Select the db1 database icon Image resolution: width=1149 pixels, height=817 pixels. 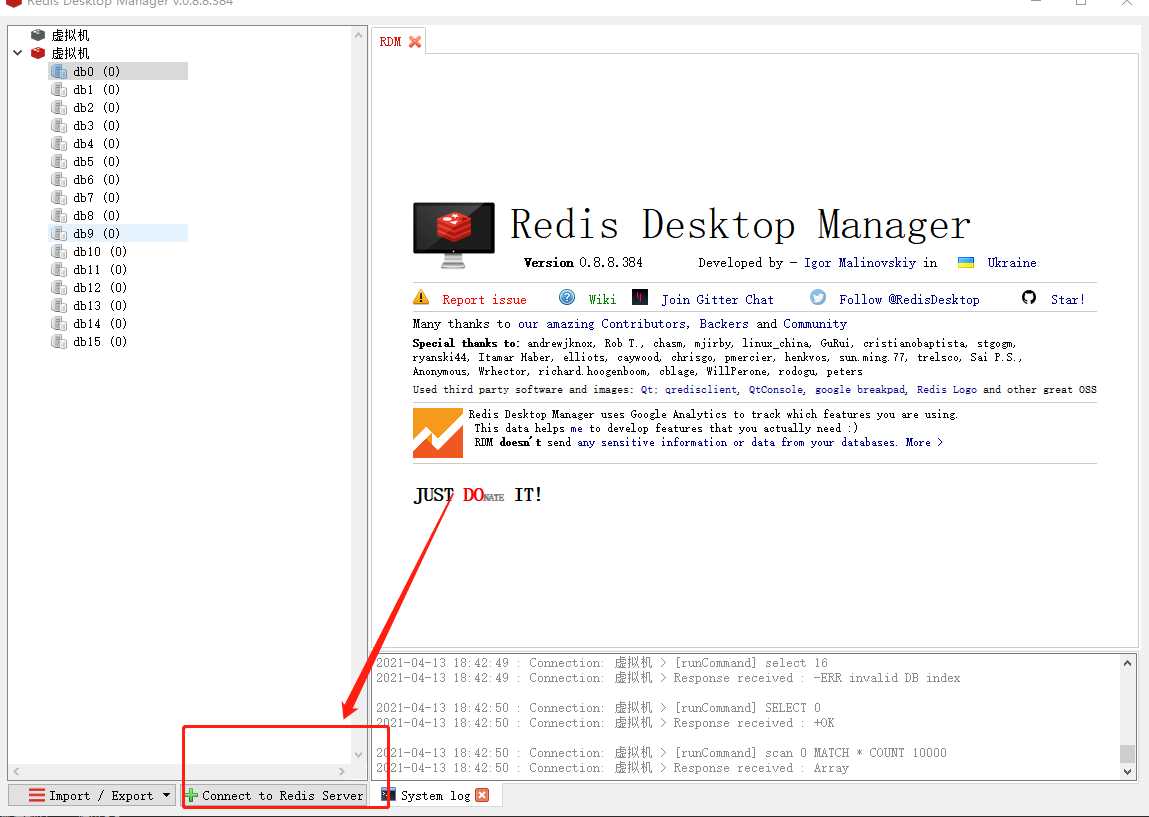59,89
